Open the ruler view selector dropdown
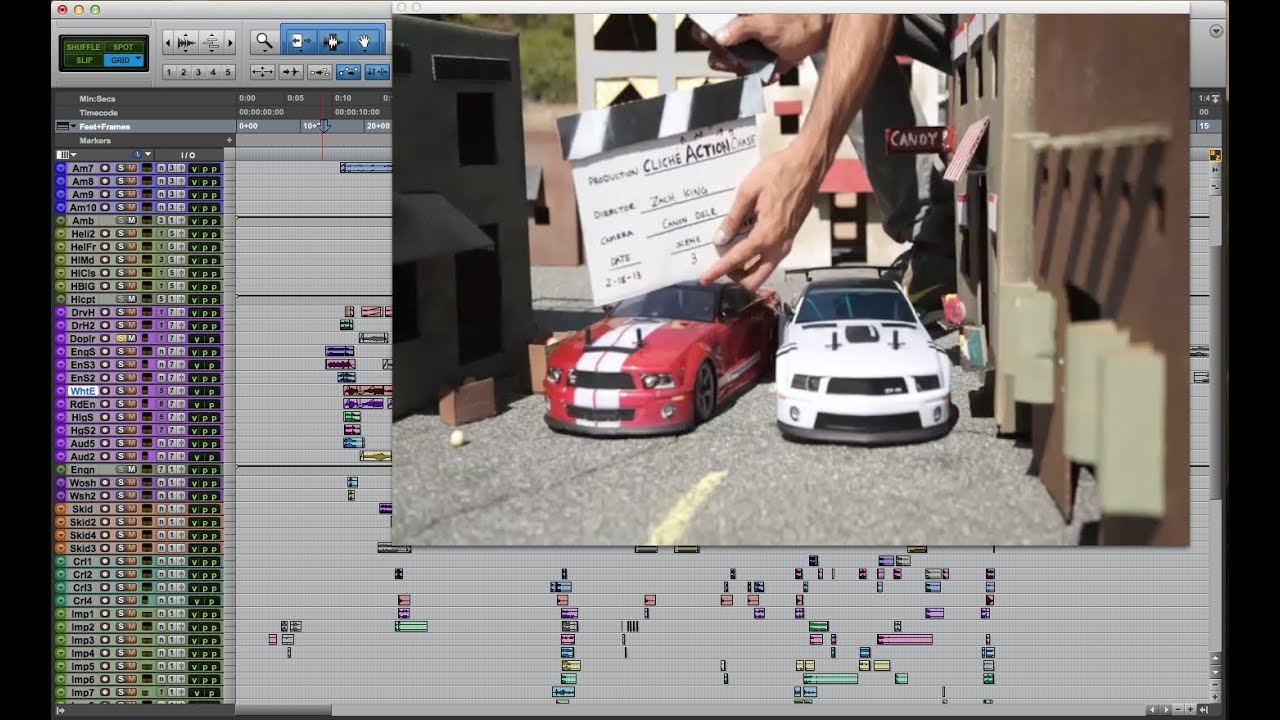Screen dimensions: 1280x720 pos(65,127)
